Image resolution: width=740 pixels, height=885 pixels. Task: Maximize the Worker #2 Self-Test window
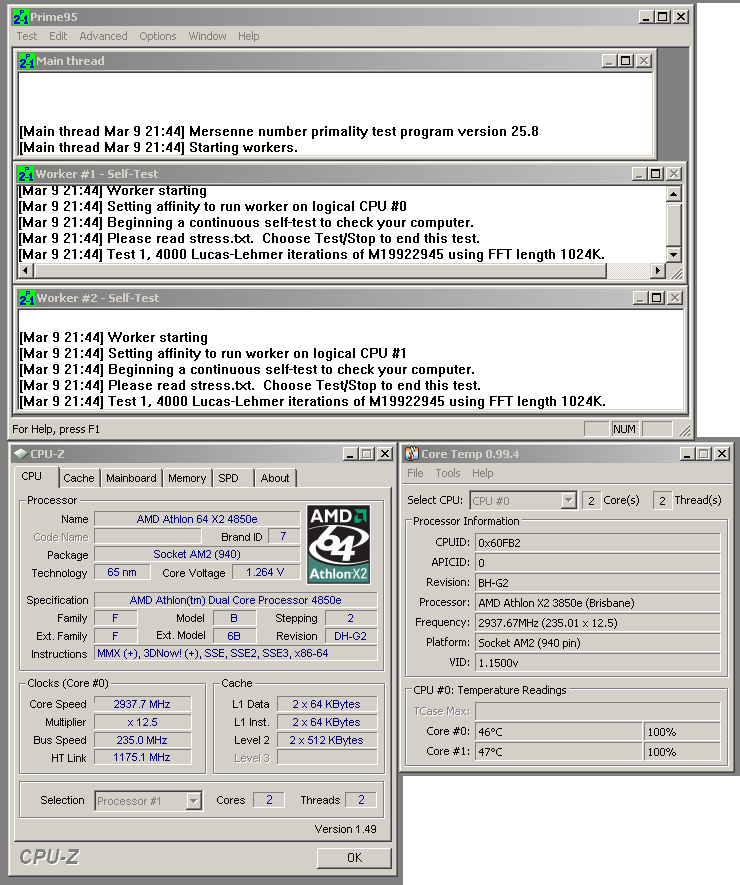(656, 298)
